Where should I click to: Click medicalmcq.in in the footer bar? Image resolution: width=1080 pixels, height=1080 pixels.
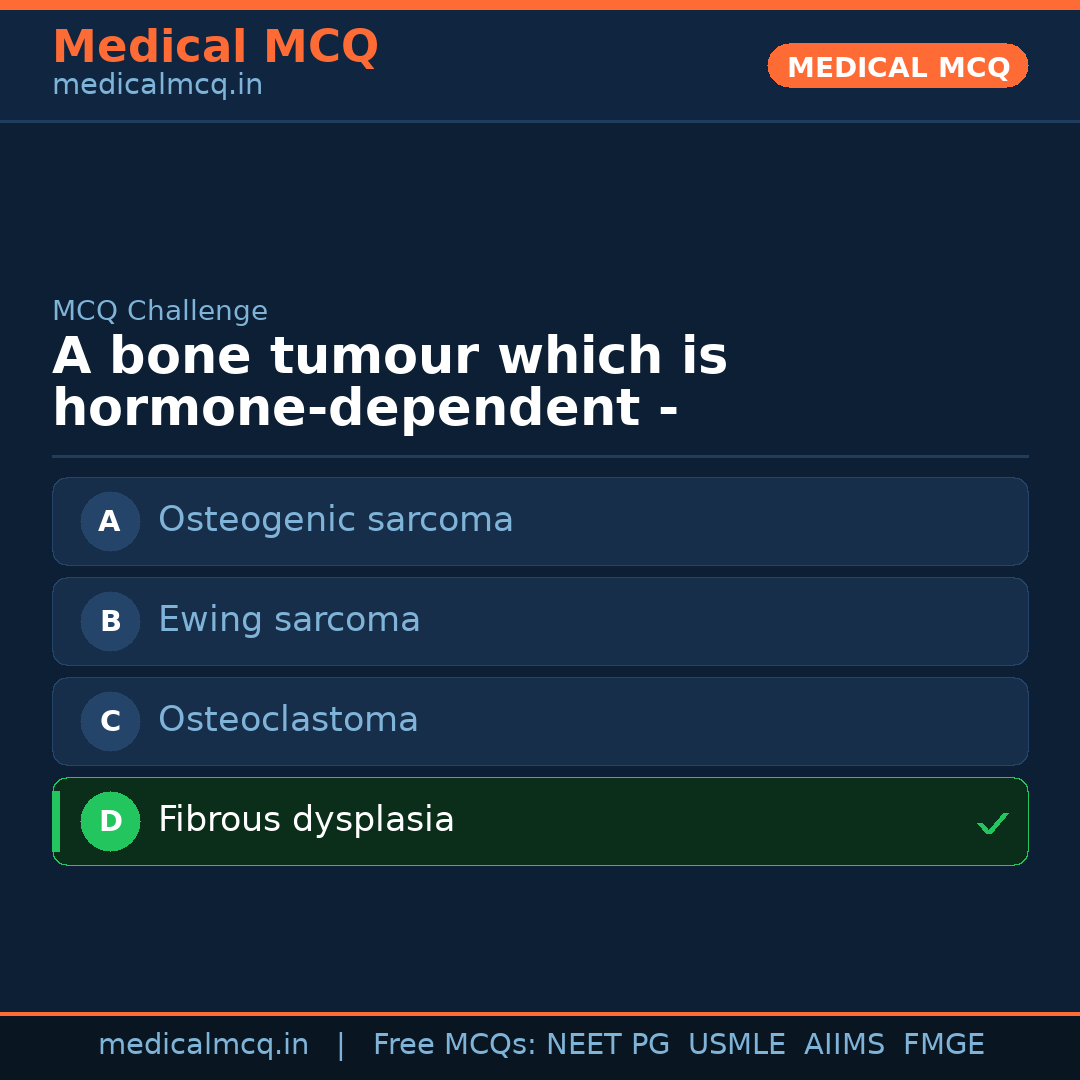click(x=204, y=1043)
